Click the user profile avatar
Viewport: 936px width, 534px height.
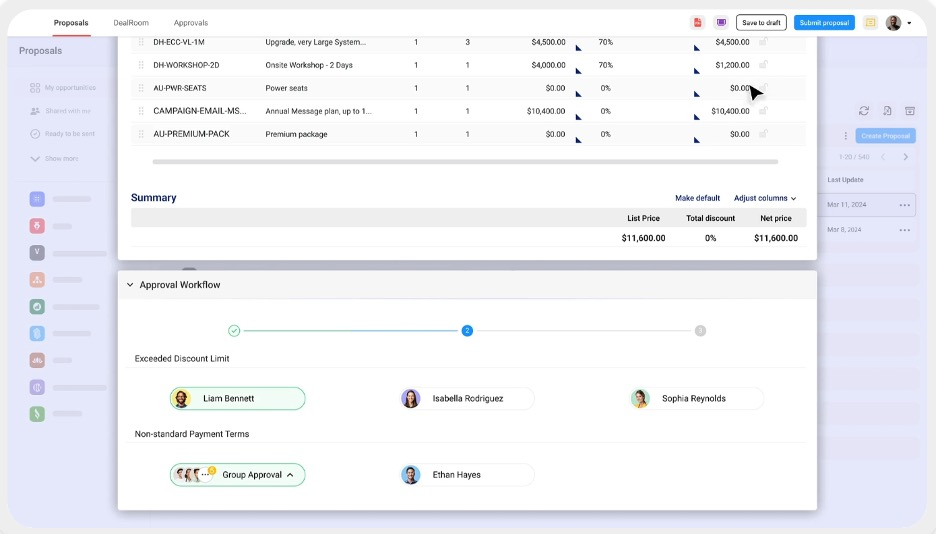893,23
